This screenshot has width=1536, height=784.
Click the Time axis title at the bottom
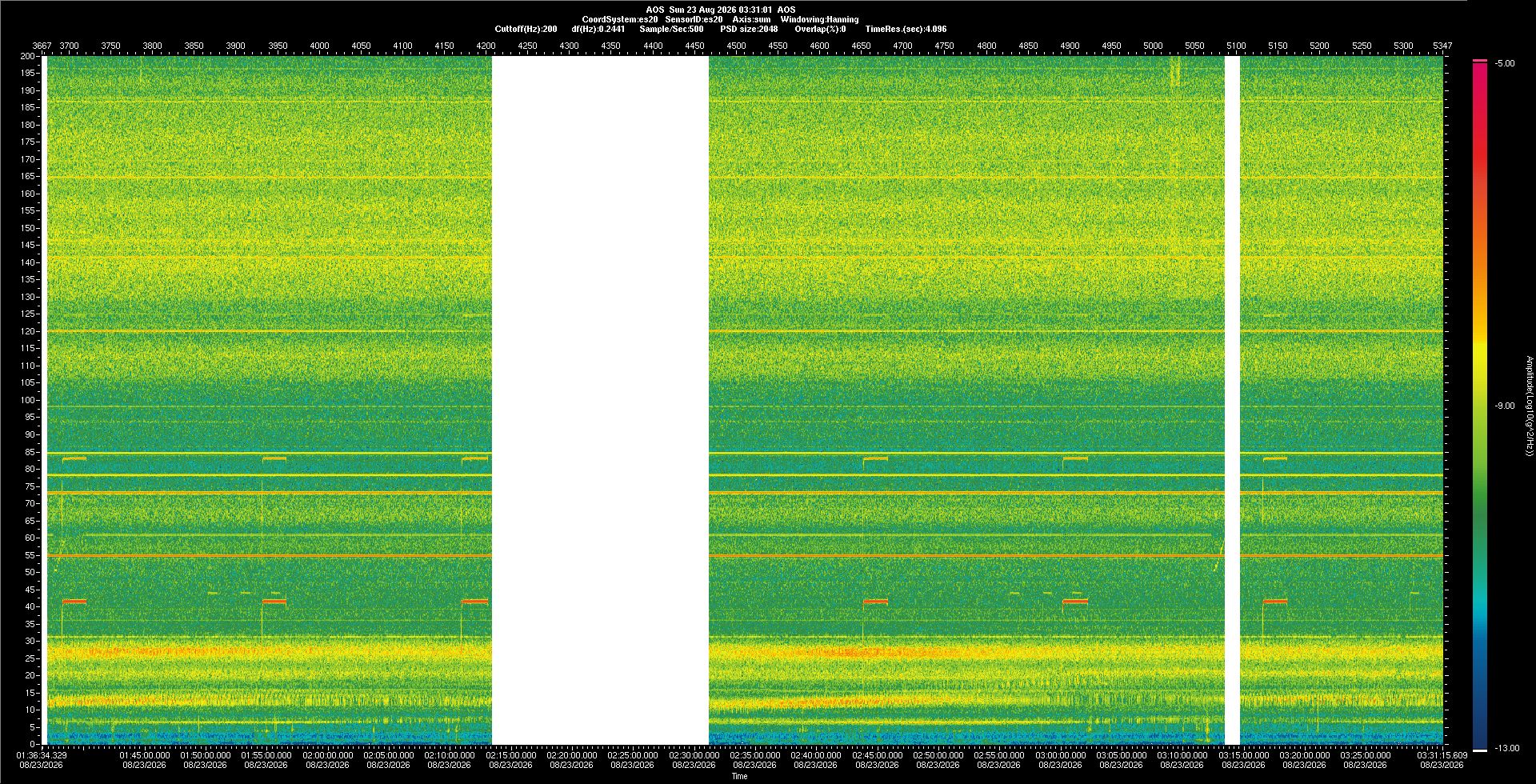(739, 776)
